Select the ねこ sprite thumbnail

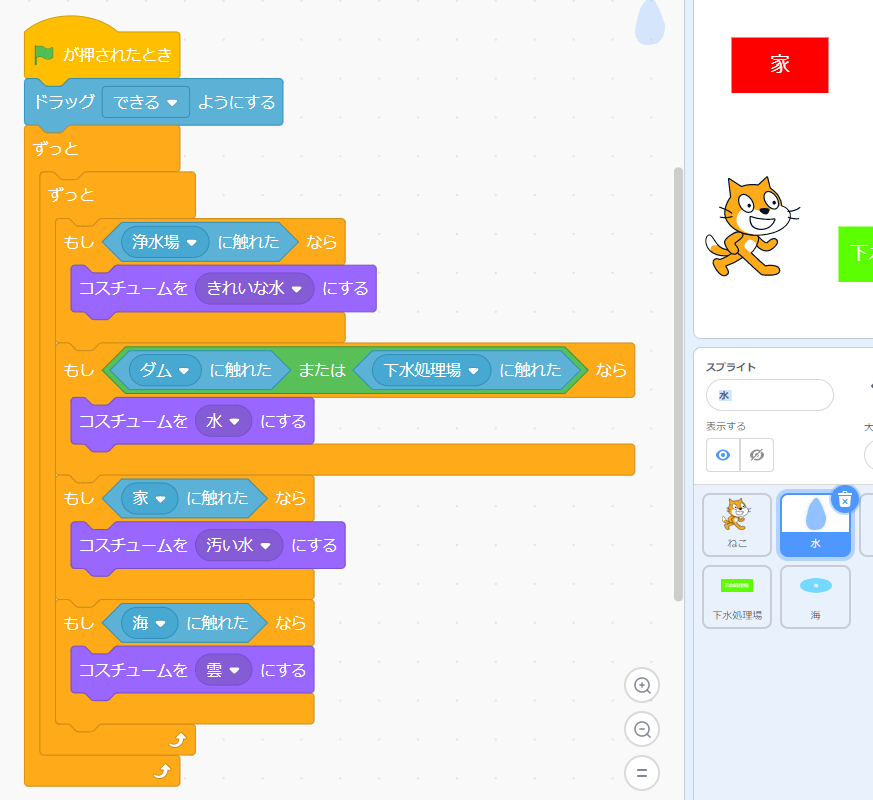(x=737, y=524)
